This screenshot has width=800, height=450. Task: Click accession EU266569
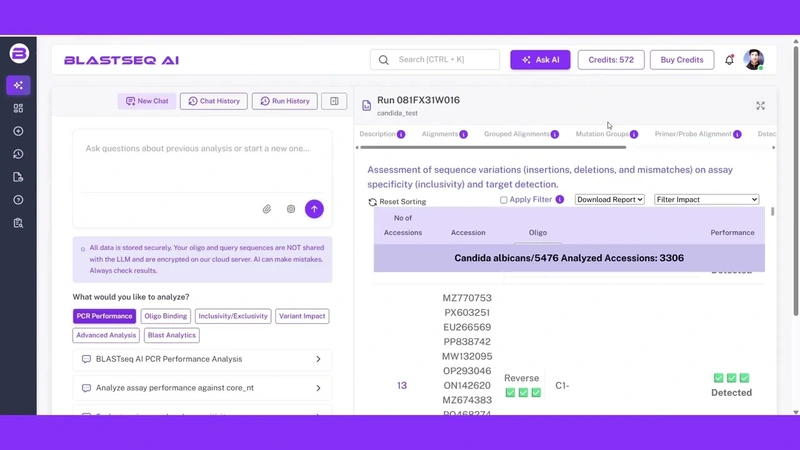(x=467, y=327)
